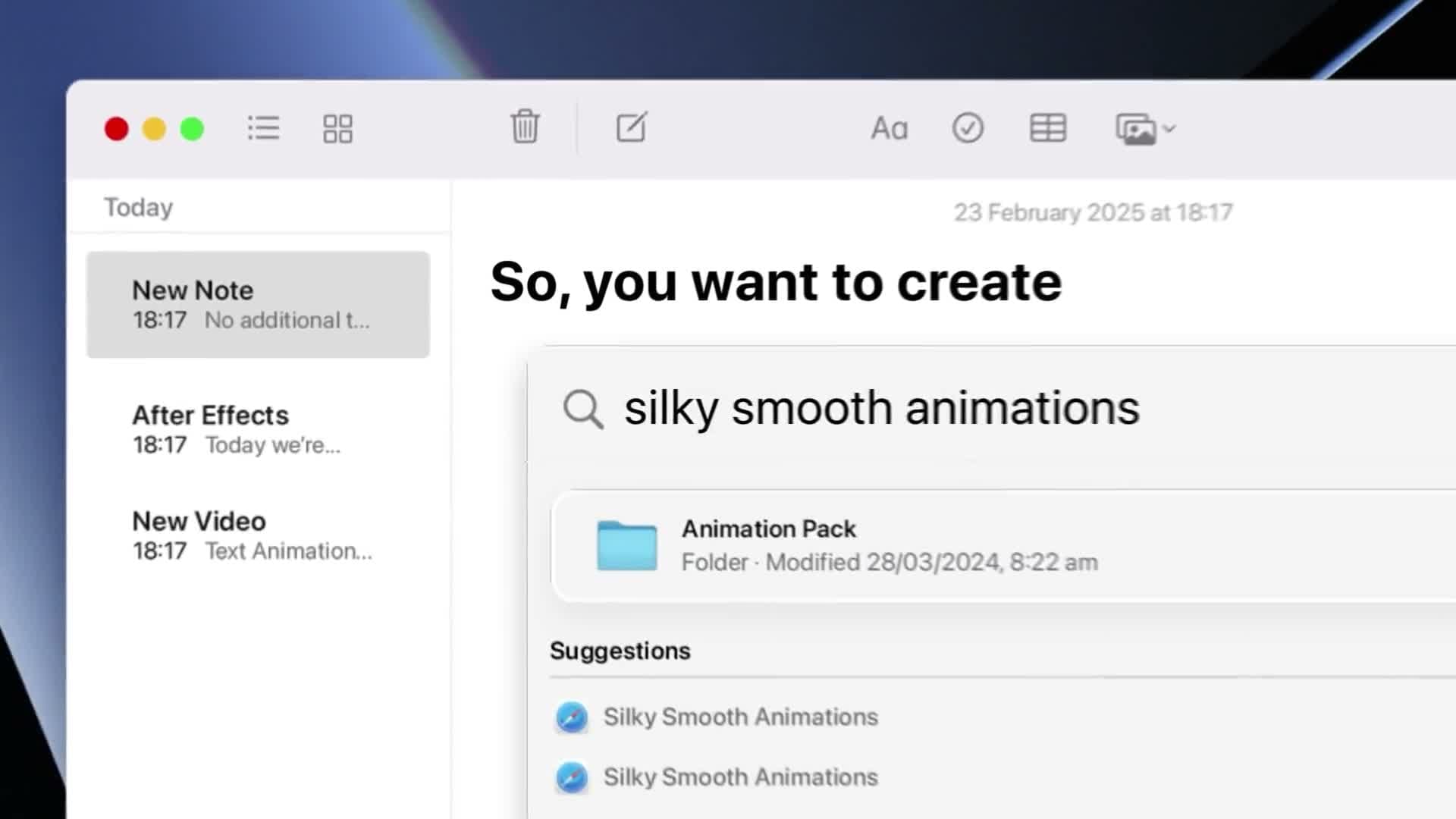
Task: Select the New Note entry
Action: [258, 305]
